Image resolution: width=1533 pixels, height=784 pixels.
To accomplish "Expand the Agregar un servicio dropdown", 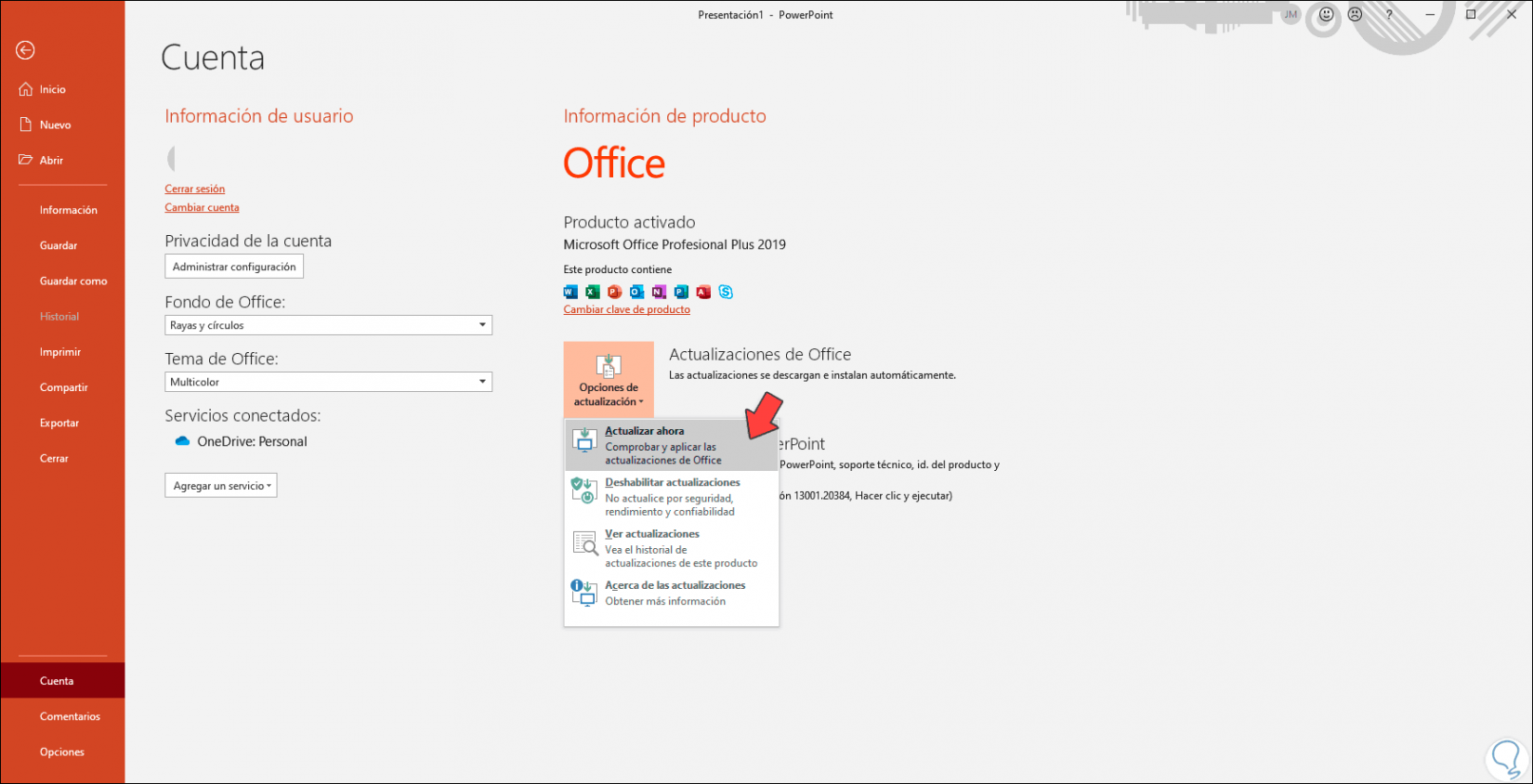I will click(x=221, y=486).
